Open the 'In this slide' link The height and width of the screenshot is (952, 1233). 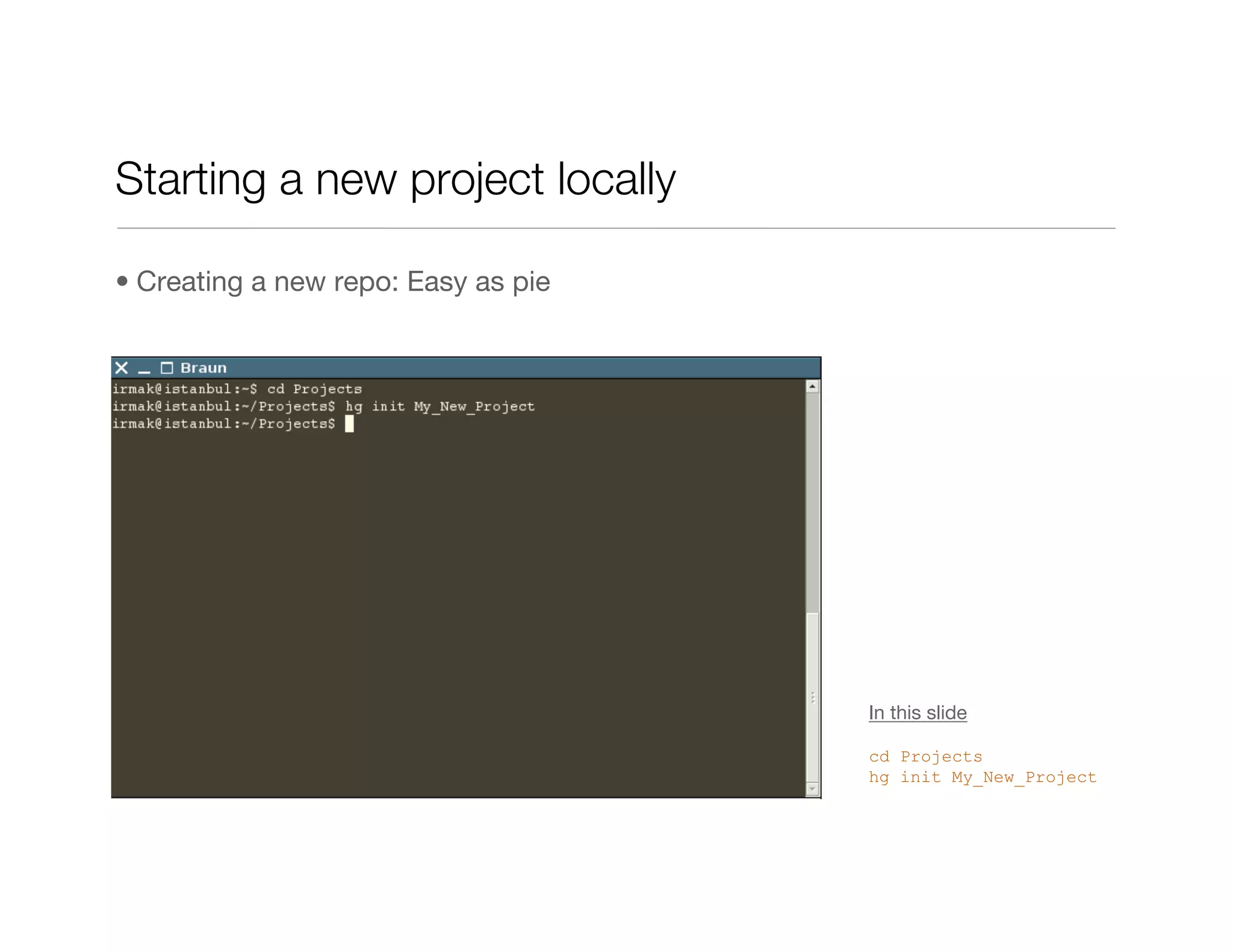pyautogui.click(x=918, y=712)
